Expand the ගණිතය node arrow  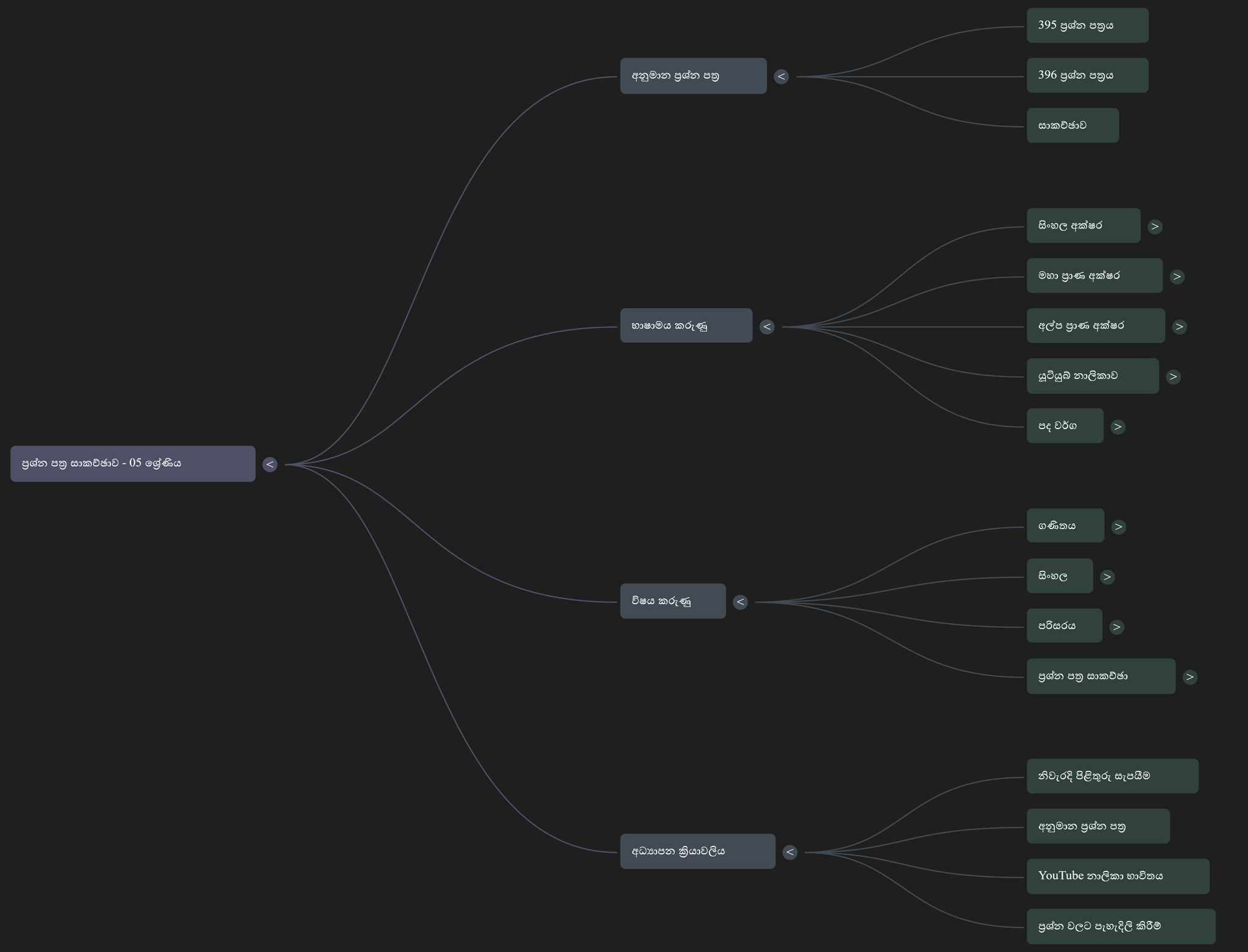[x=1118, y=527]
